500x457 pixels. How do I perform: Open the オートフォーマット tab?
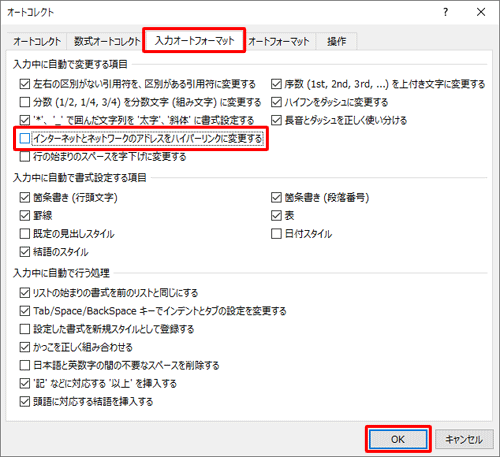pyautogui.click(x=279, y=41)
